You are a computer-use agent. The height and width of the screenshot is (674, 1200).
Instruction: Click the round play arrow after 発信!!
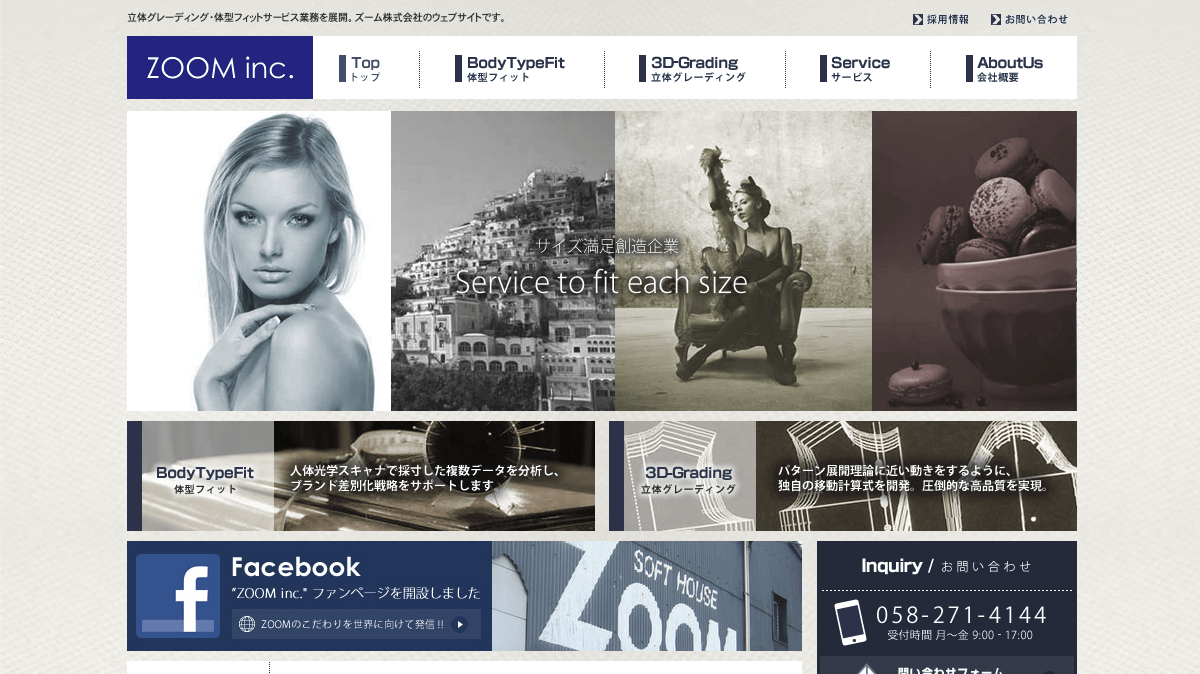click(459, 624)
